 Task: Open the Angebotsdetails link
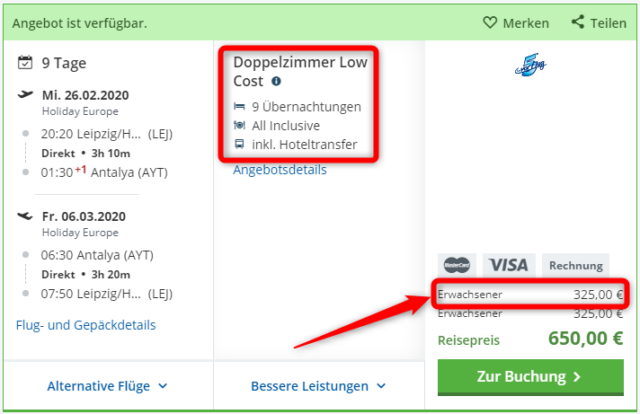pyautogui.click(x=280, y=169)
